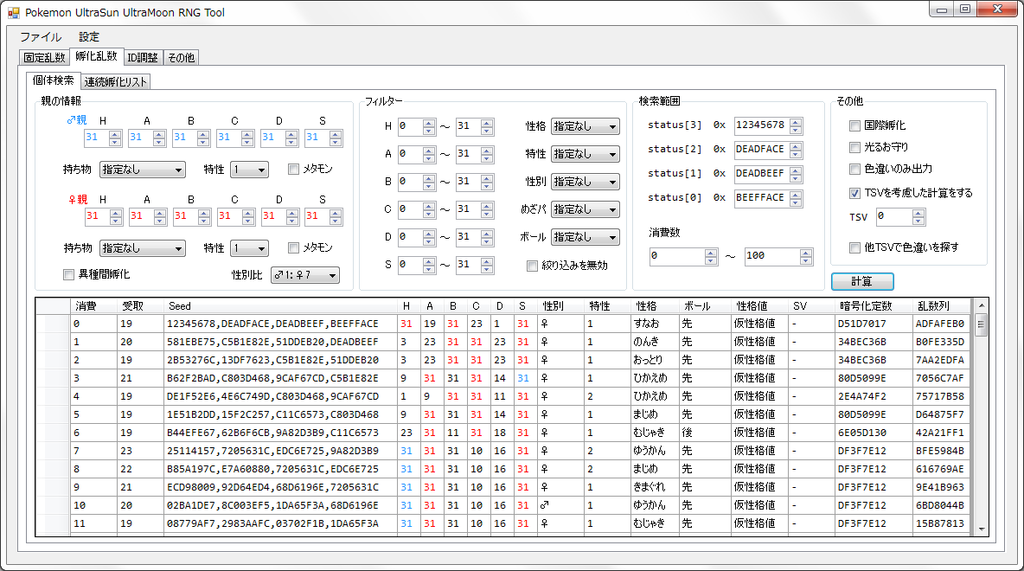Viewport: 1024px width, 571px height.
Task: Open the 性格 filter dropdown
Action: click(585, 126)
